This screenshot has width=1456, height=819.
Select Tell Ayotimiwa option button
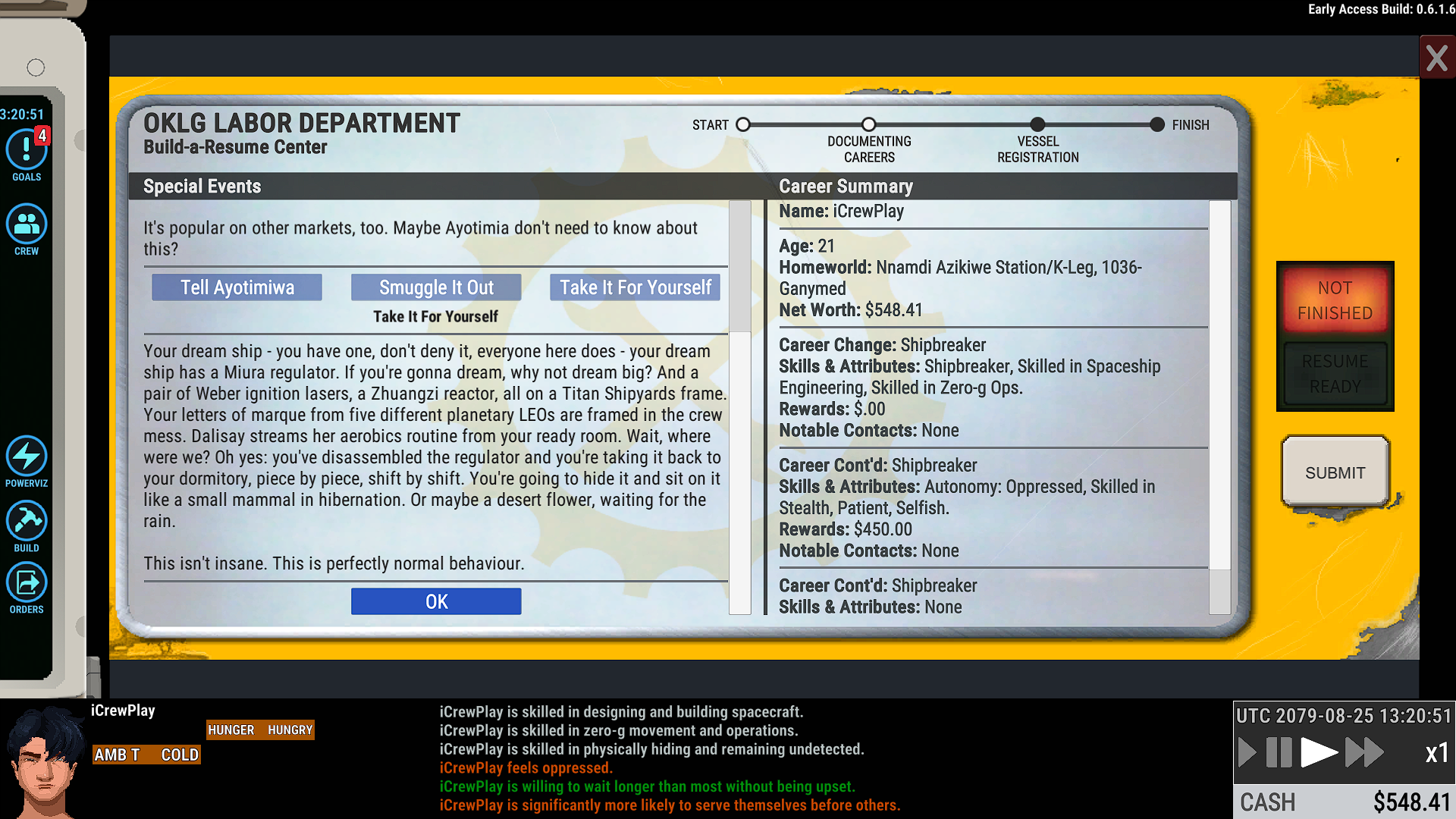[x=237, y=287]
